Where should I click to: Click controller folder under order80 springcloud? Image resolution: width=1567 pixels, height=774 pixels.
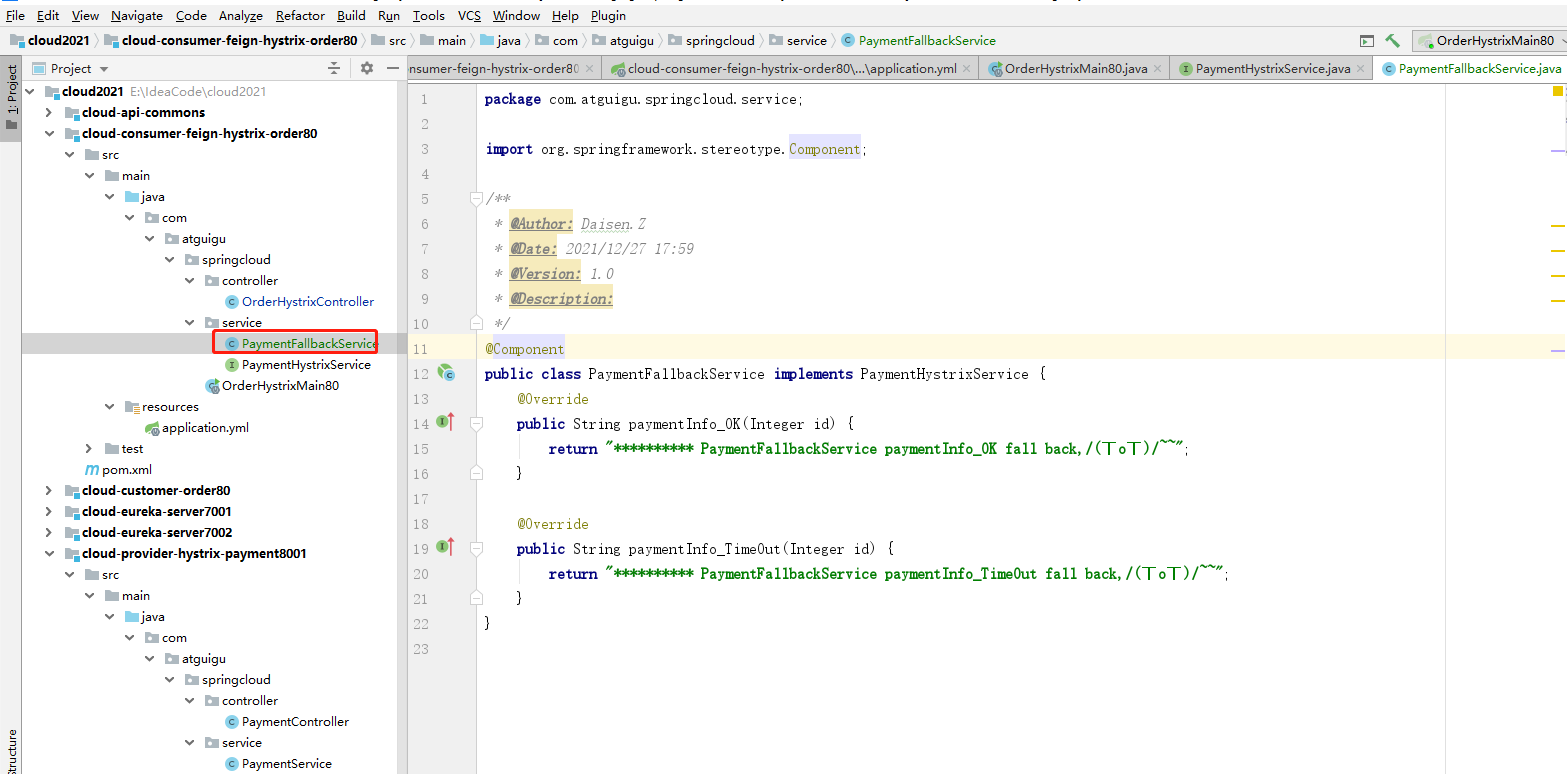click(x=250, y=280)
